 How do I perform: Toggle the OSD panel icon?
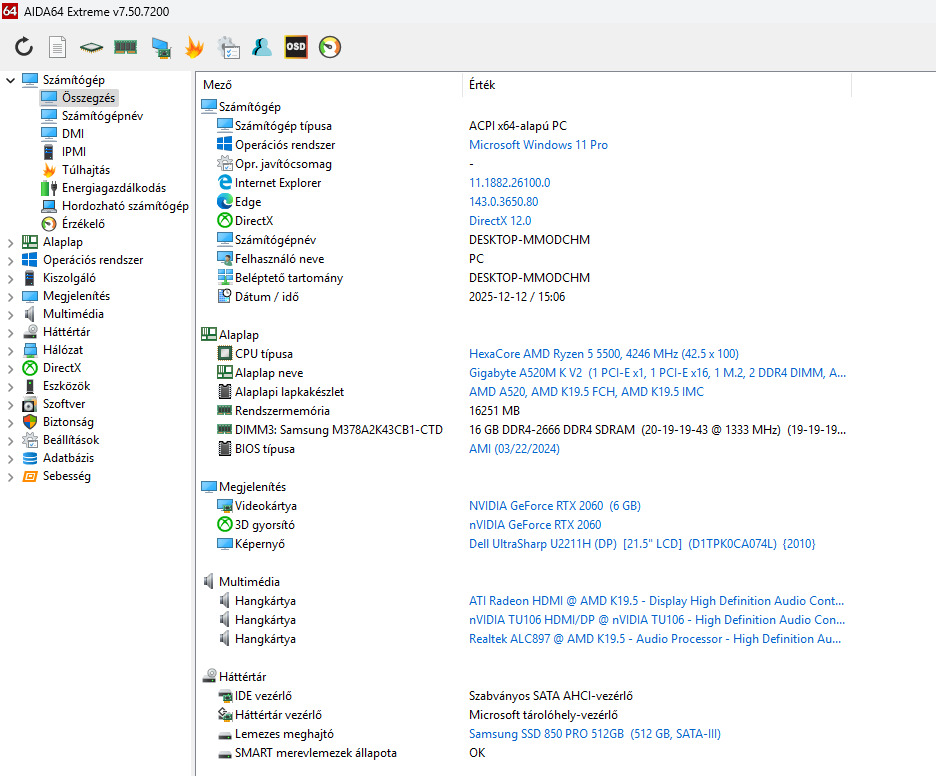point(296,47)
